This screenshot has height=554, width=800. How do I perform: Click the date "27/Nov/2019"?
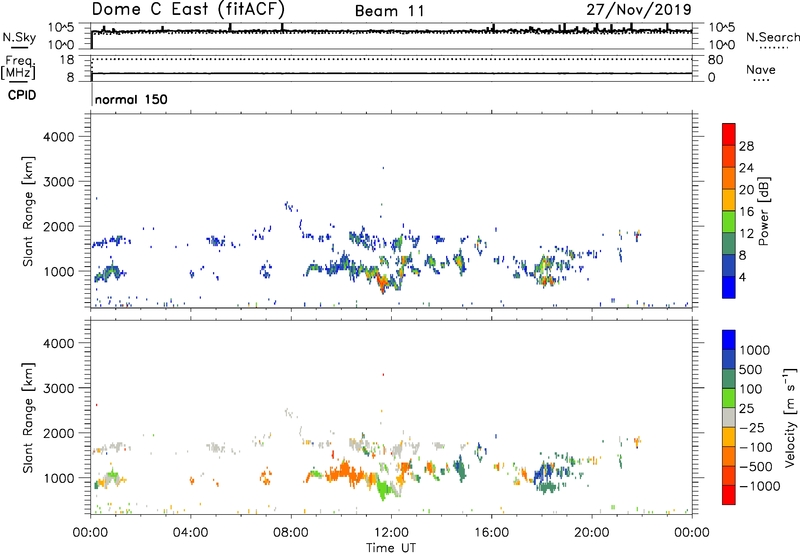[639, 9]
